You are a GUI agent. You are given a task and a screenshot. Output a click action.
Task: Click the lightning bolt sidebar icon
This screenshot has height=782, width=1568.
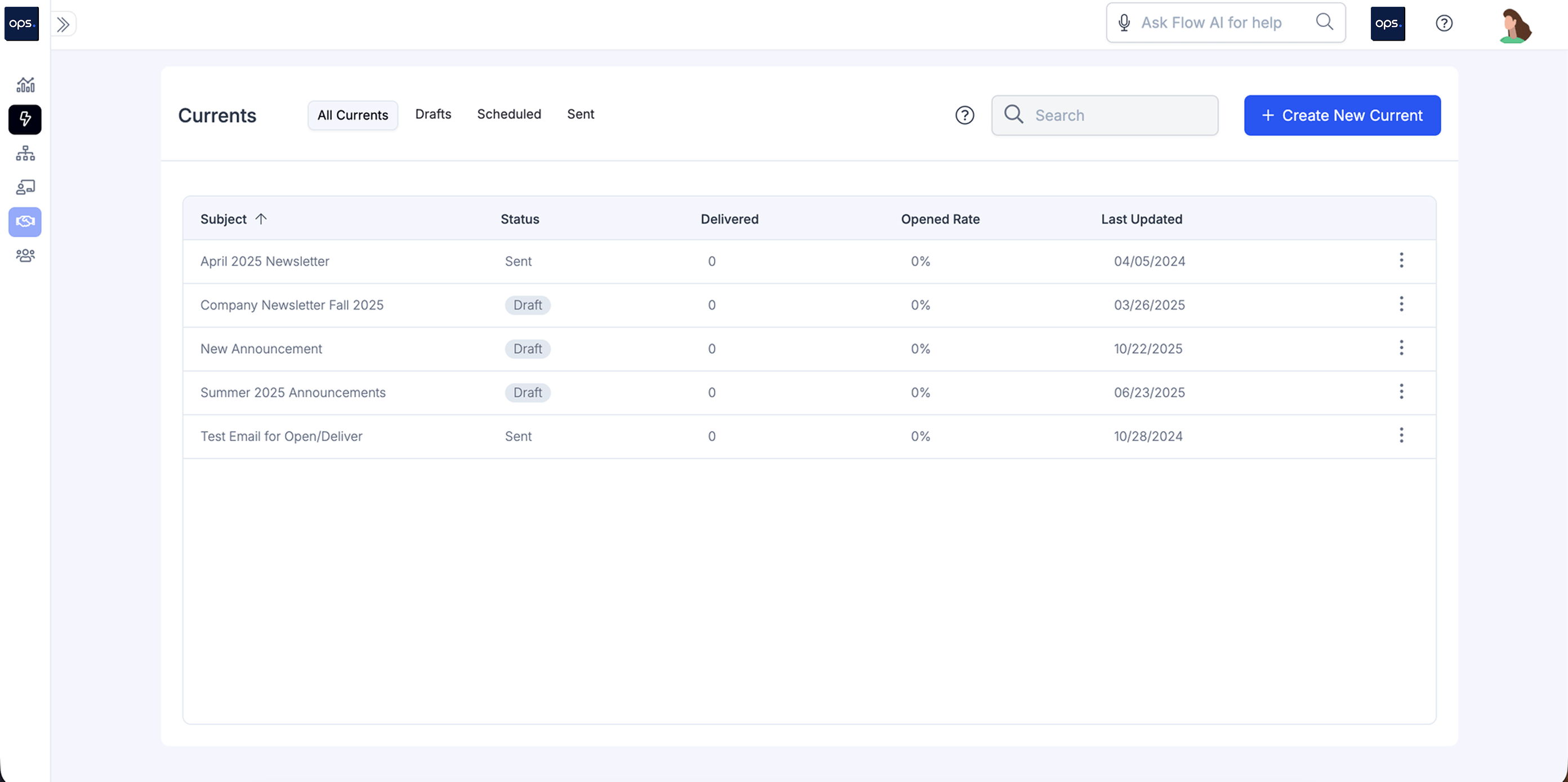[x=25, y=119]
